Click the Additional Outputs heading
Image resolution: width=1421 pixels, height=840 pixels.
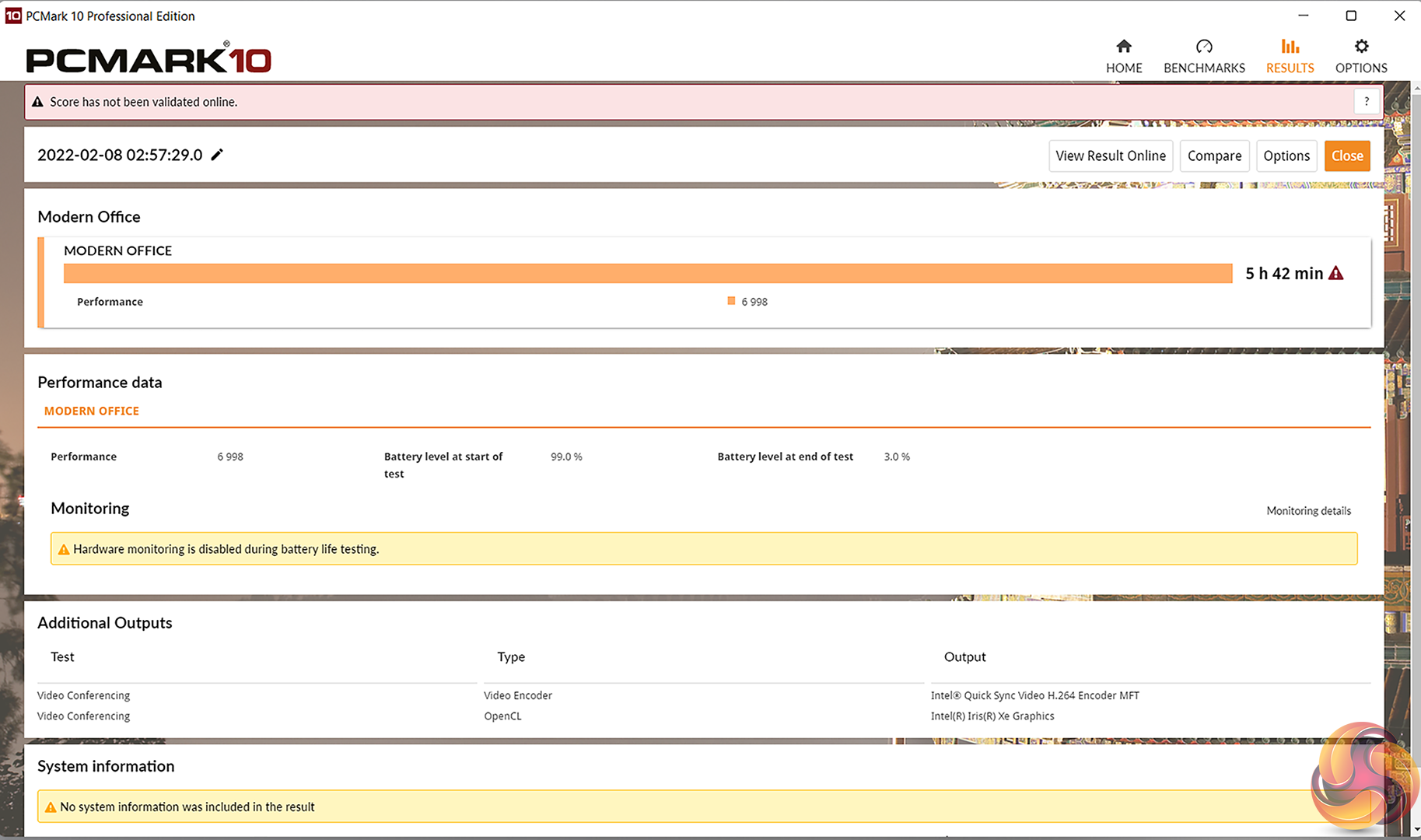point(105,623)
